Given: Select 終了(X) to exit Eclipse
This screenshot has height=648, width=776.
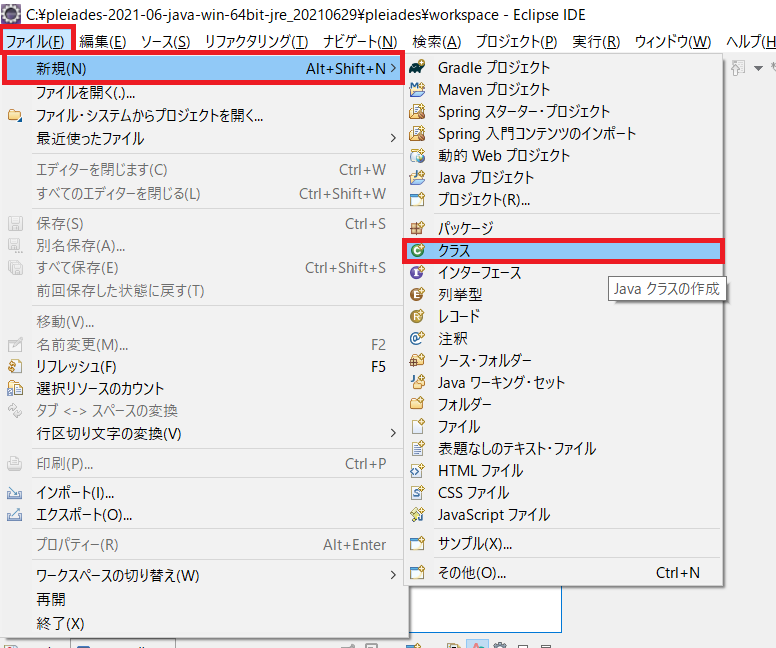Looking at the screenshot, I should (205, 623).
